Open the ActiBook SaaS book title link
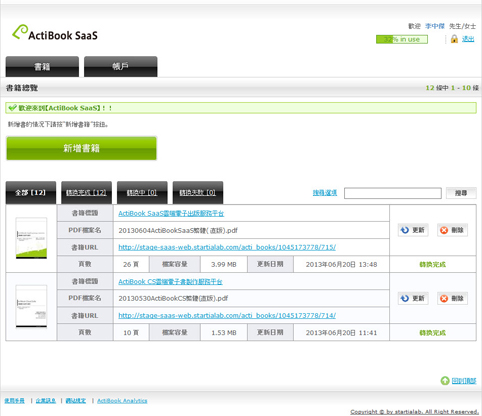The height and width of the screenshot is (416, 482). pos(171,213)
